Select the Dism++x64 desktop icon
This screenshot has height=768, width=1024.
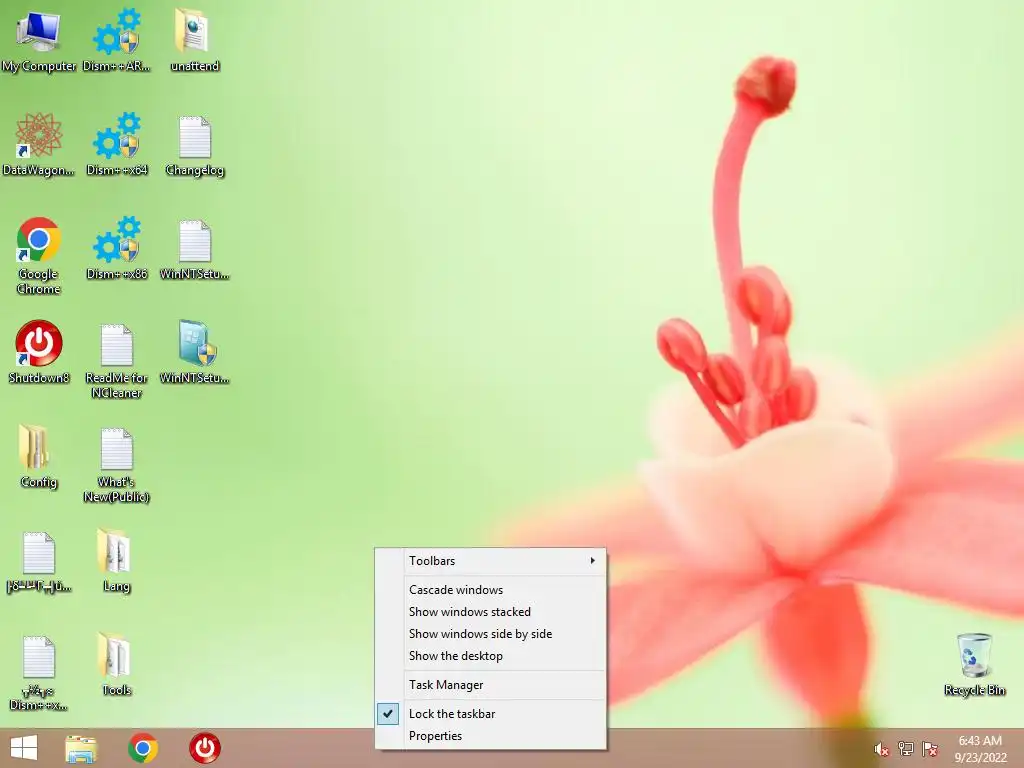(116, 144)
